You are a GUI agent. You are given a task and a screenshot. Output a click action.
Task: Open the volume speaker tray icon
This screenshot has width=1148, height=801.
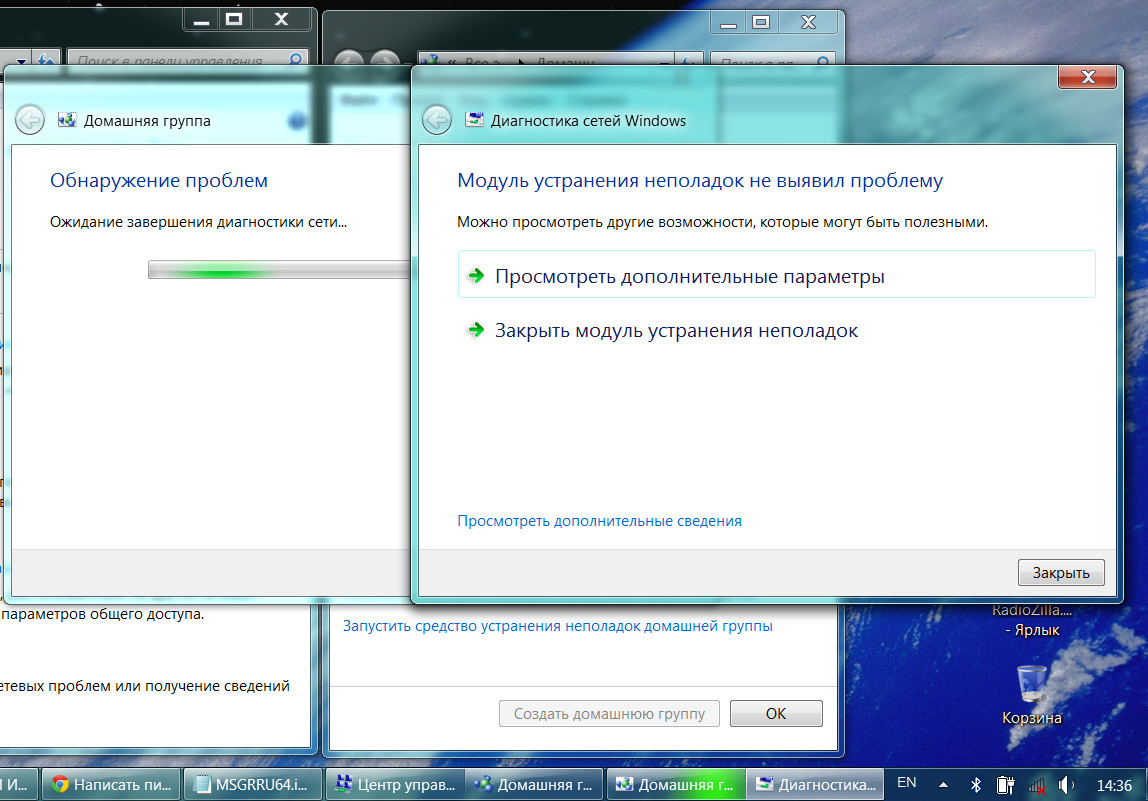point(1066,784)
